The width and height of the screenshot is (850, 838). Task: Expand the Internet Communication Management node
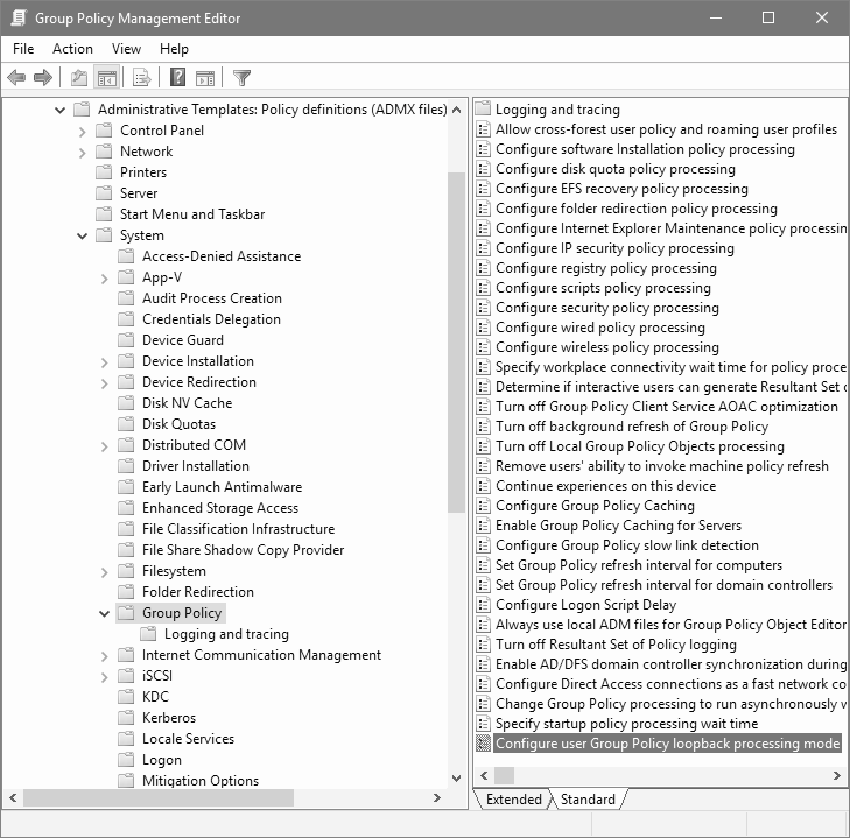[x=104, y=654]
